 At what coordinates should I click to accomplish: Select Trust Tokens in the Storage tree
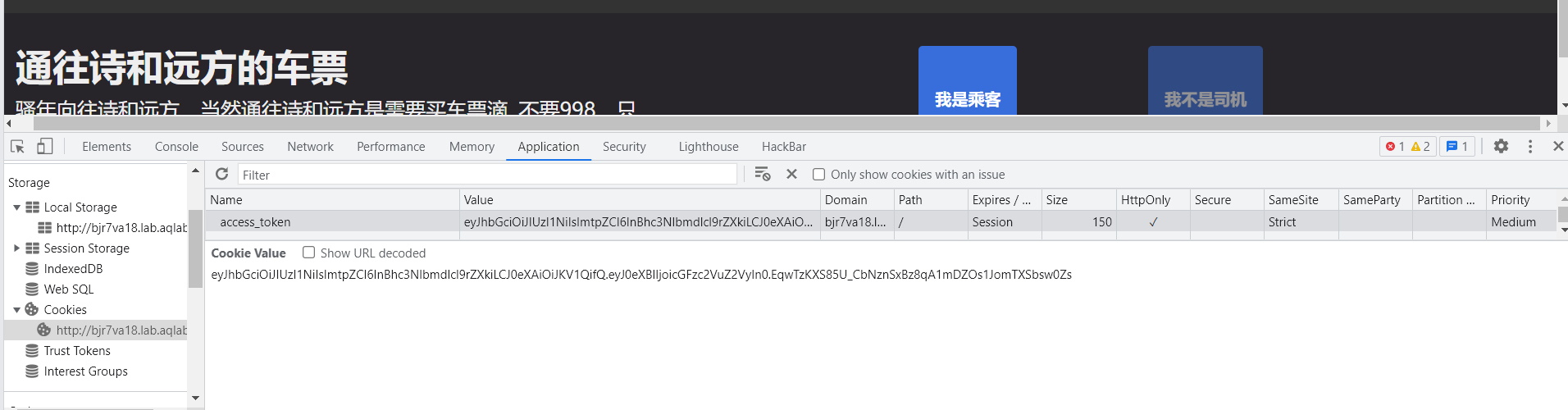pos(77,350)
